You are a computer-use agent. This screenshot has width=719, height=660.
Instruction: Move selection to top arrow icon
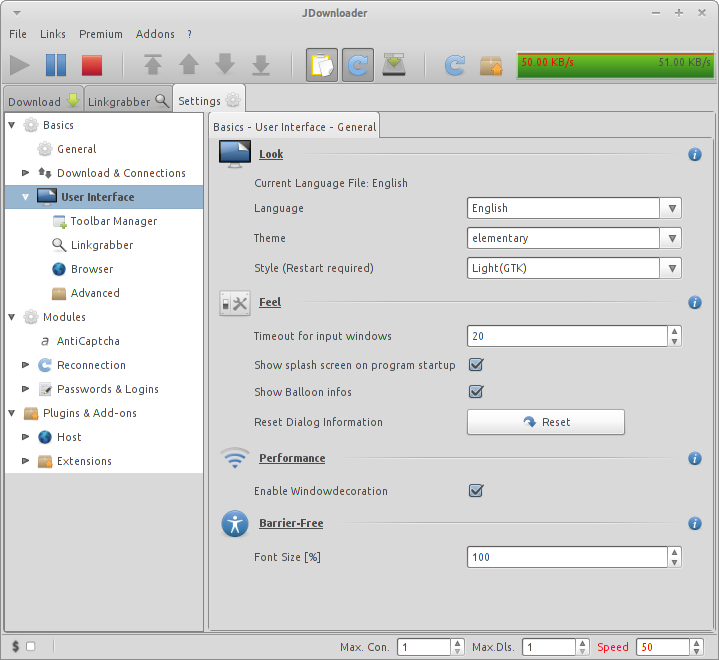[x=153, y=65]
